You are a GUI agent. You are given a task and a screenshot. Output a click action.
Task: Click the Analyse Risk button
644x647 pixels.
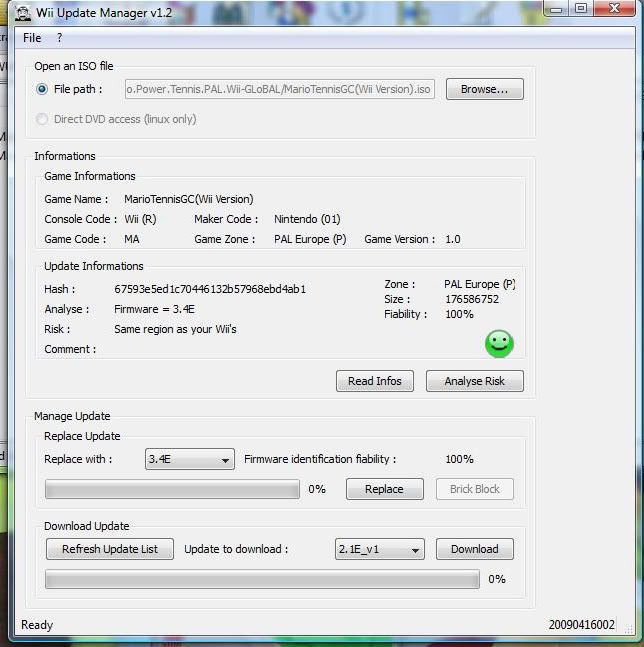[474, 381]
